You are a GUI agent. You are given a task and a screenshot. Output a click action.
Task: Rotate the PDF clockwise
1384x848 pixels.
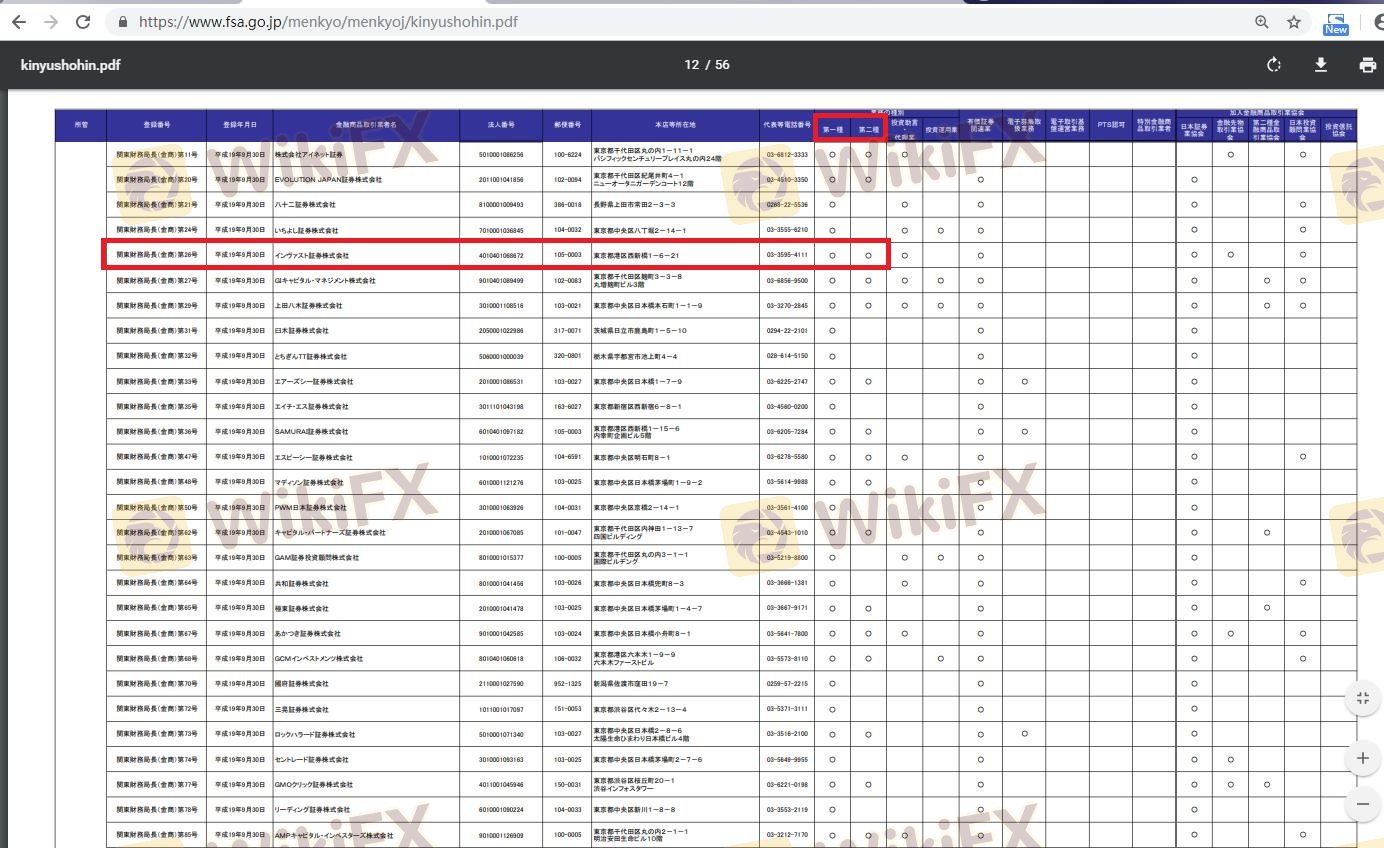[x=1273, y=65]
